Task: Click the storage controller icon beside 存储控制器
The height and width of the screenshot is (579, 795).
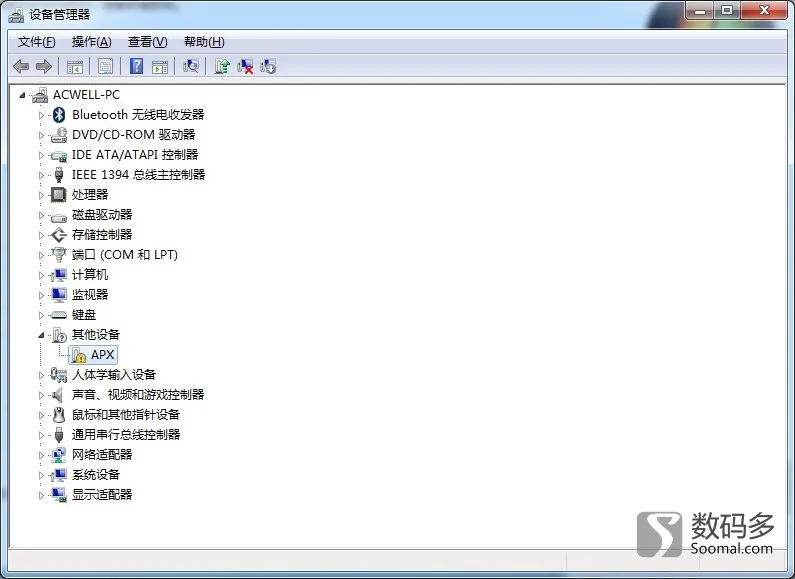Action: [x=59, y=235]
